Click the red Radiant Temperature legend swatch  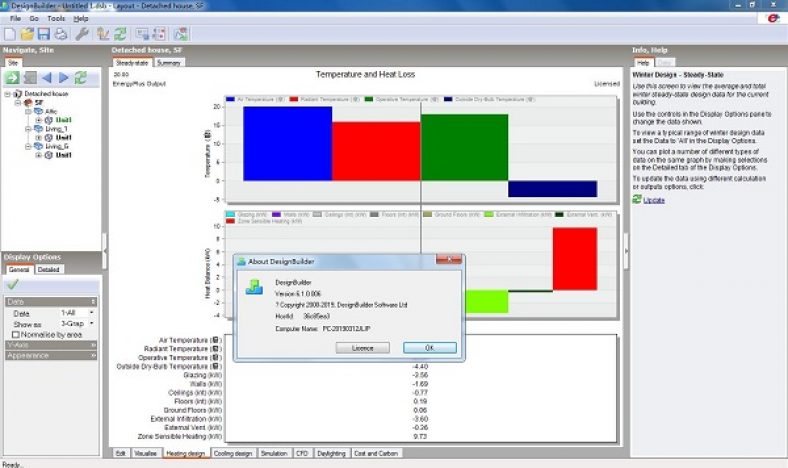294,99
